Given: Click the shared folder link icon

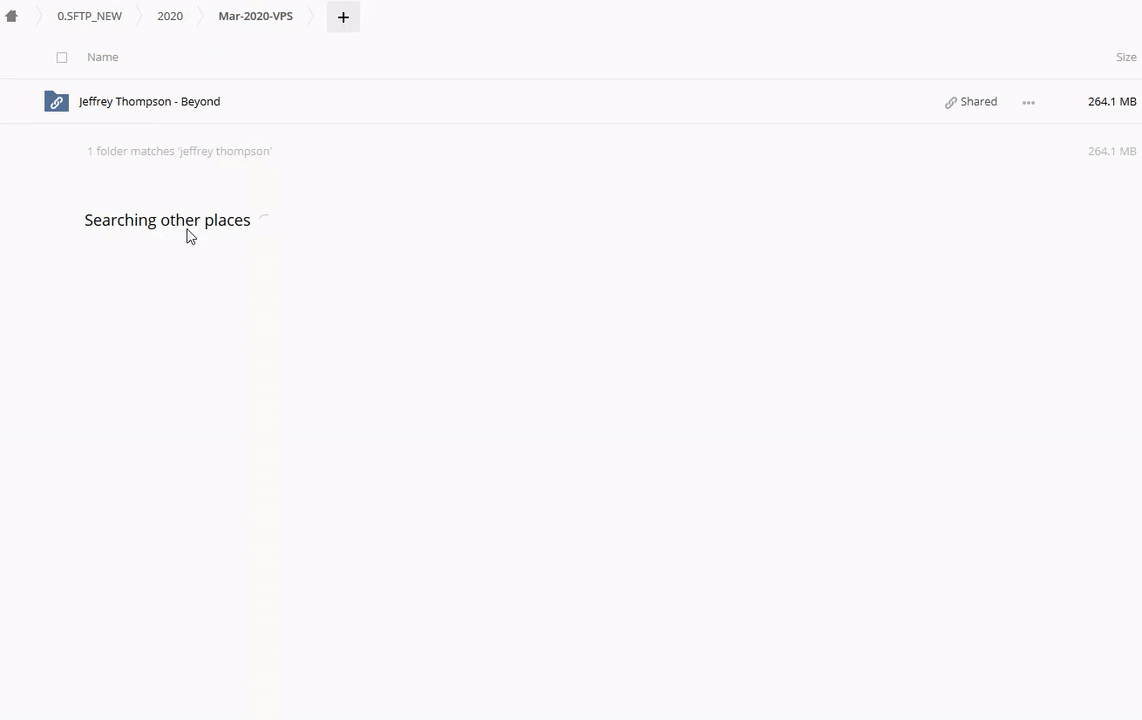Looking at the screenshot, I should (57, 102).
